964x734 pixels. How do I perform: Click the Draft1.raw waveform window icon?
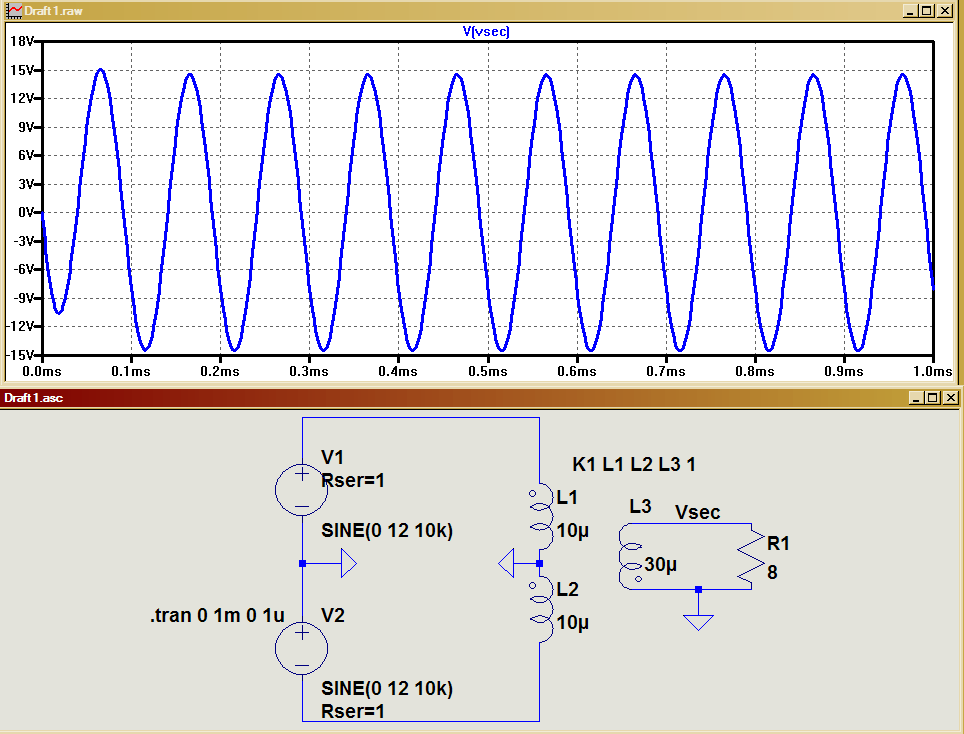click(14, 10)
